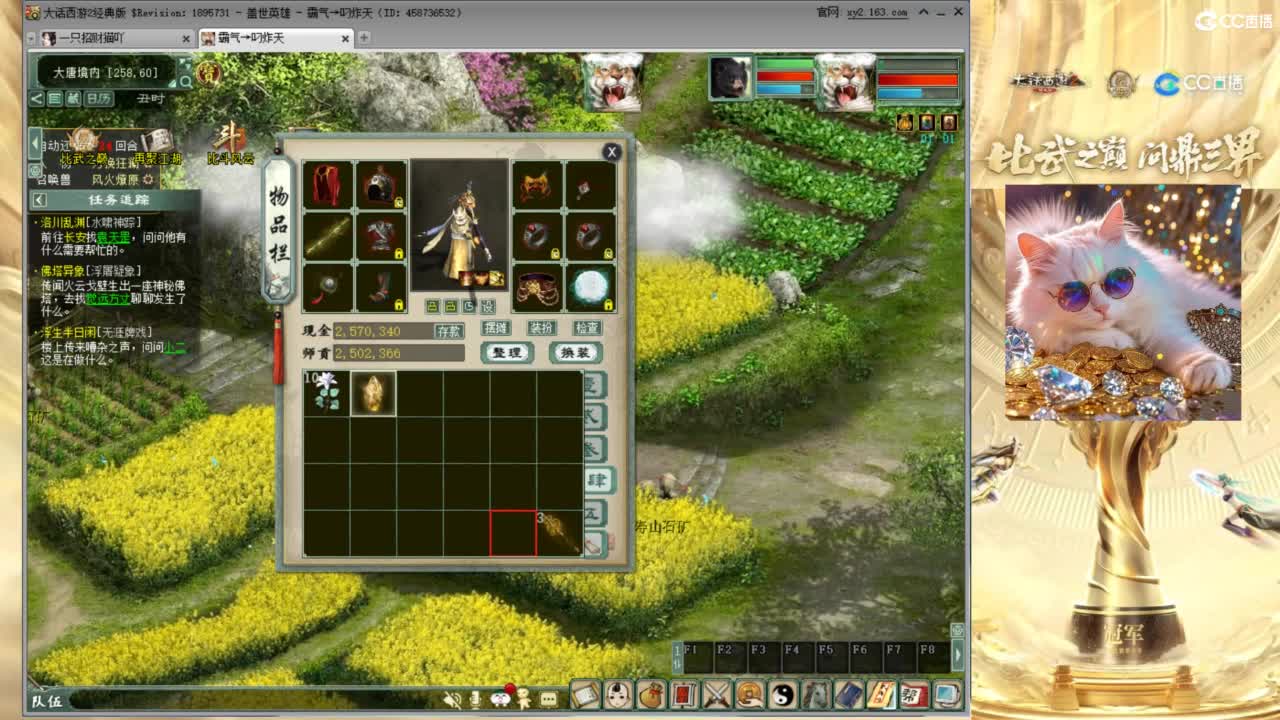Expand the hotkey bar right arrow
This screenshot has width=1280, height=720.
pyautogui.click(x=958, y=654)
